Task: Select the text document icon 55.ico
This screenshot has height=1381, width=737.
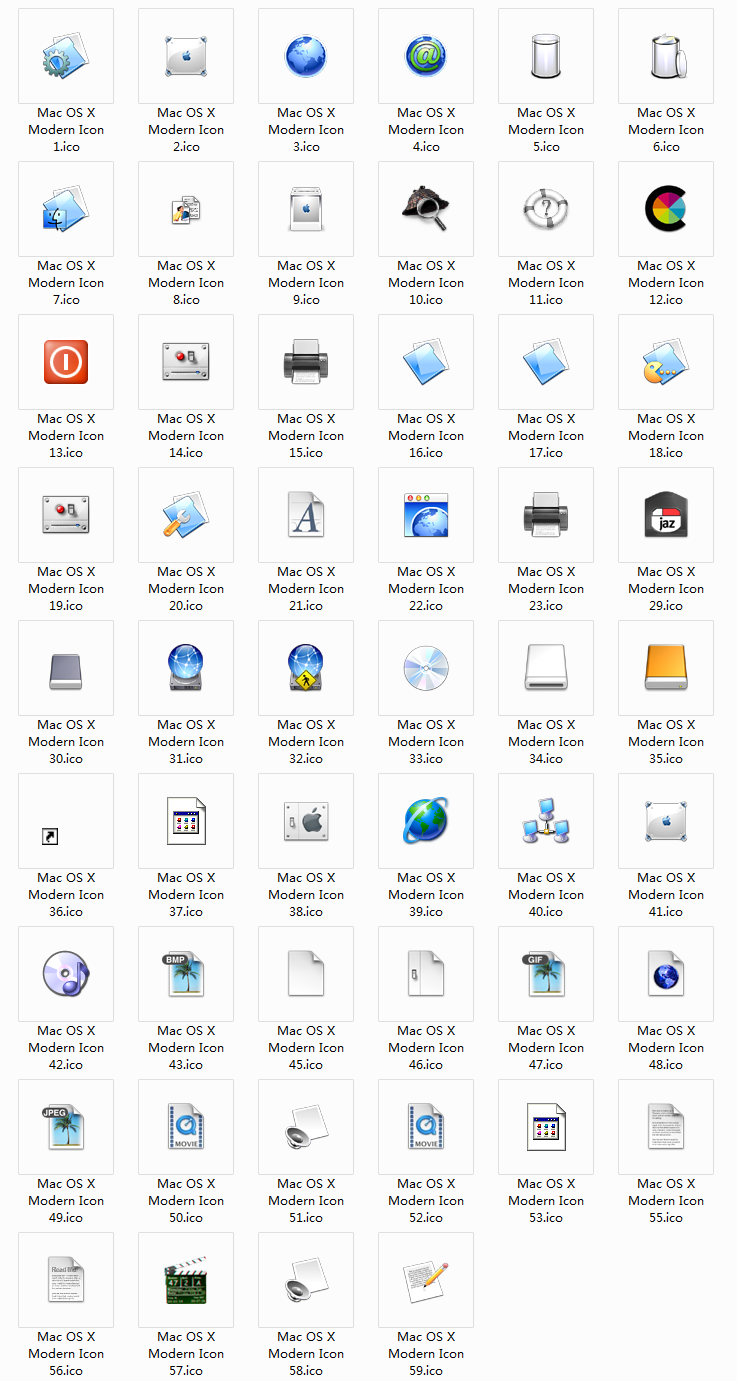Action: tap(666, 1127)
